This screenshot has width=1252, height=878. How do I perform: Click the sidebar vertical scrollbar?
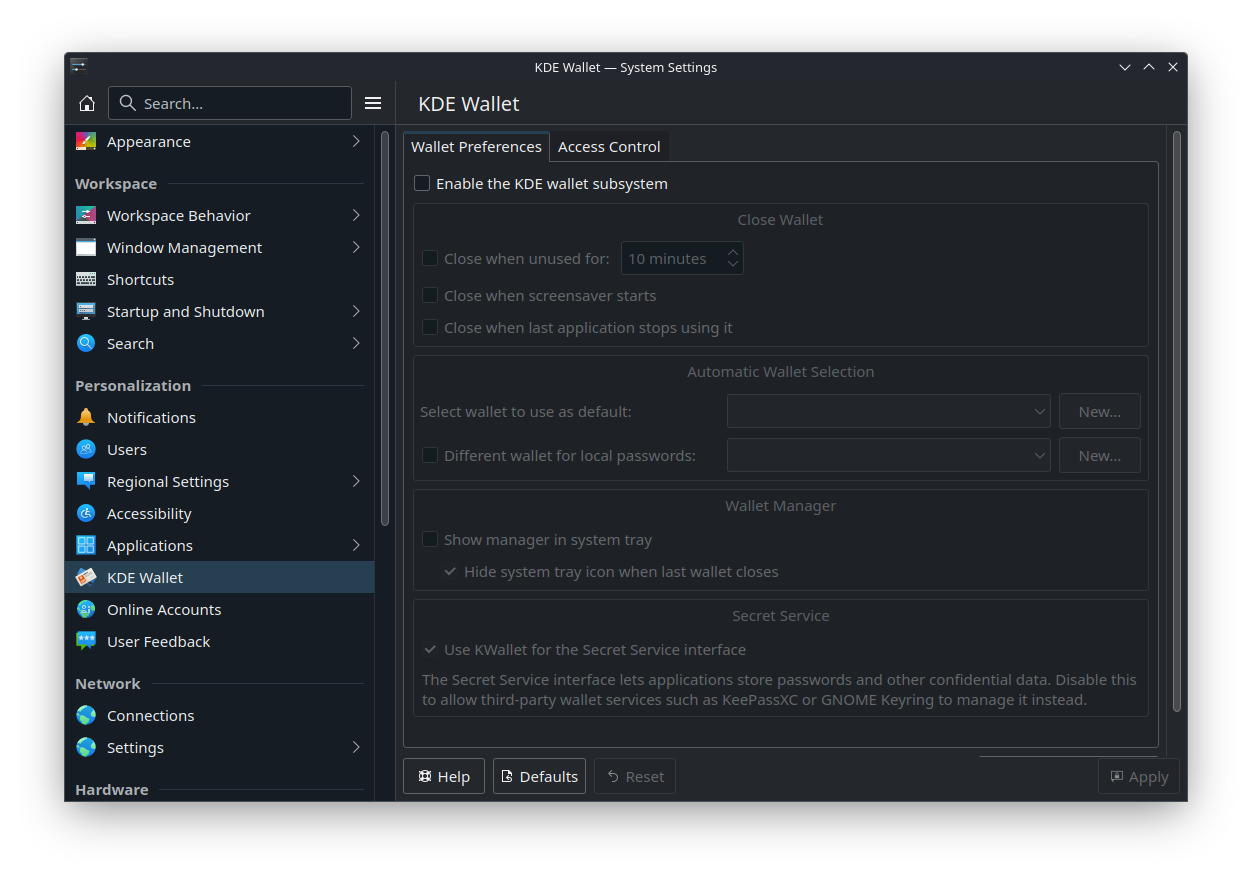[385, 328]
